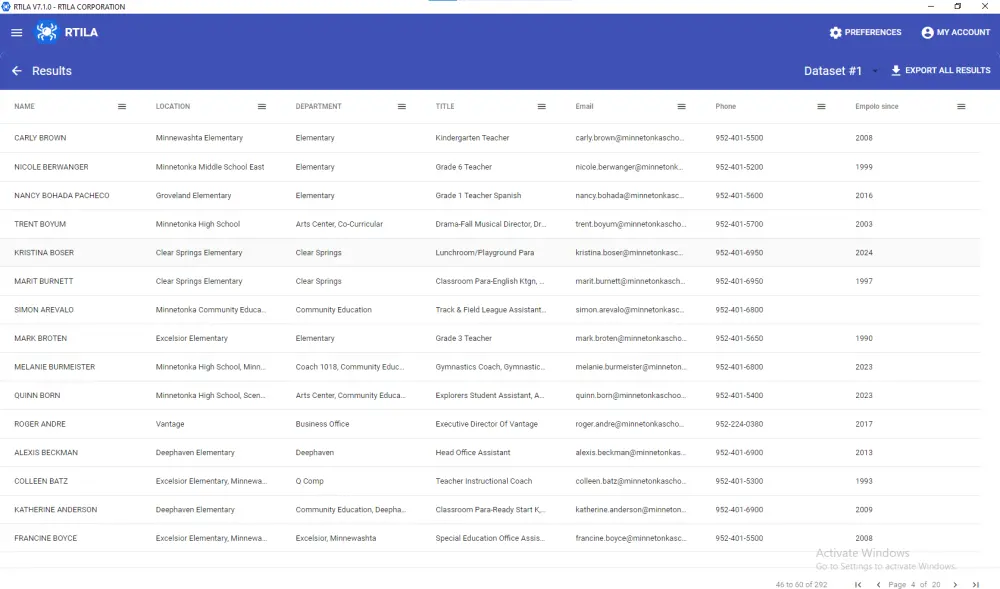Screen dimensions: 1000x589
Task: Jump to the first results page
Action: pyautogui.click(x=858, y=585)
